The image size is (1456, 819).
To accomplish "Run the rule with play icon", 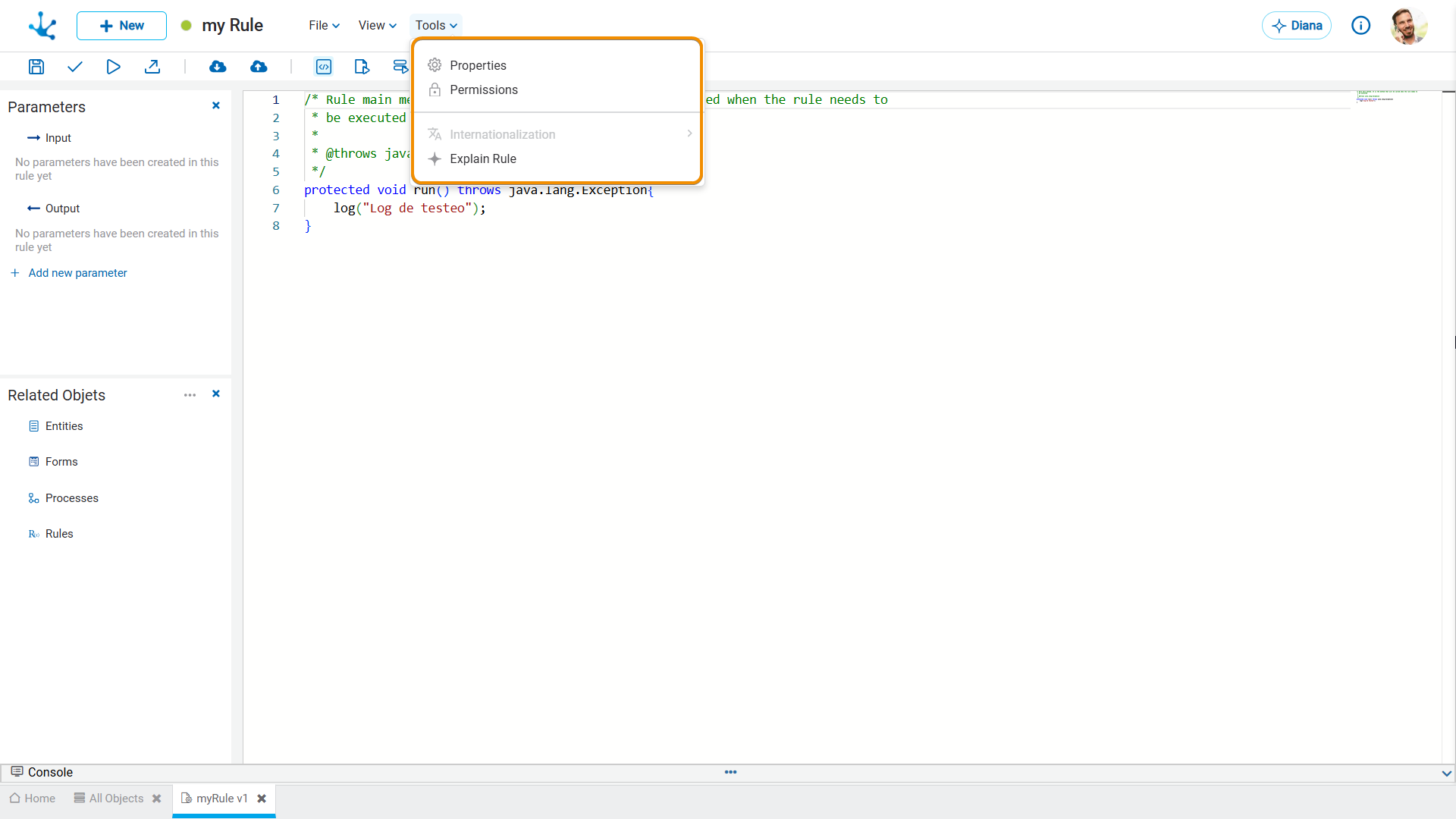I will pos(113,67).
